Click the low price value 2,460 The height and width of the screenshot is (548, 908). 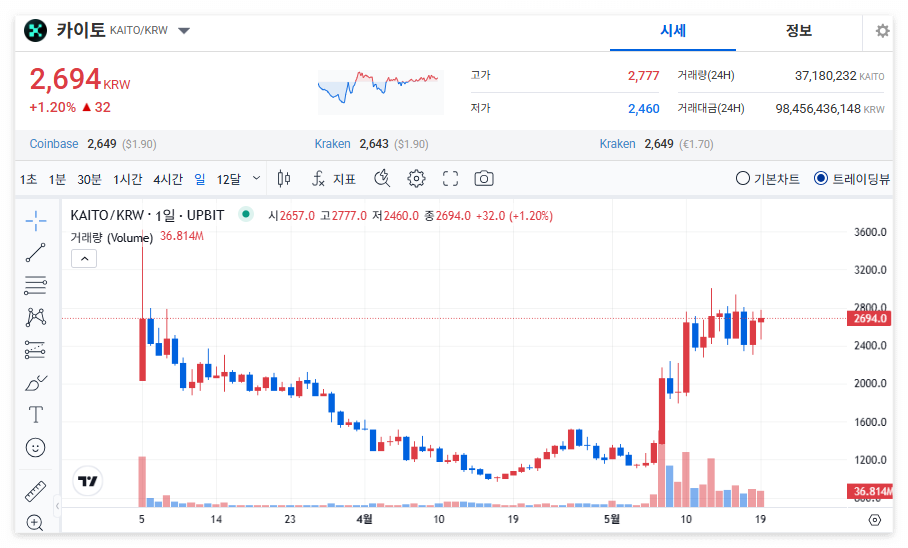click(643, 109)
